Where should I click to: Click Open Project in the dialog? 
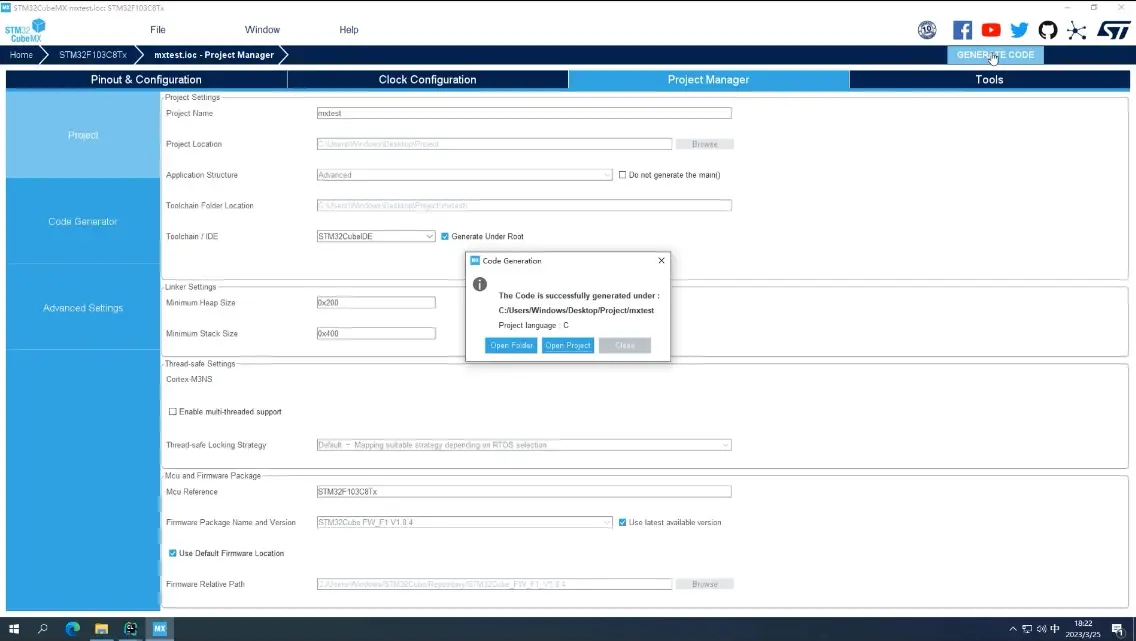(568, 345)
